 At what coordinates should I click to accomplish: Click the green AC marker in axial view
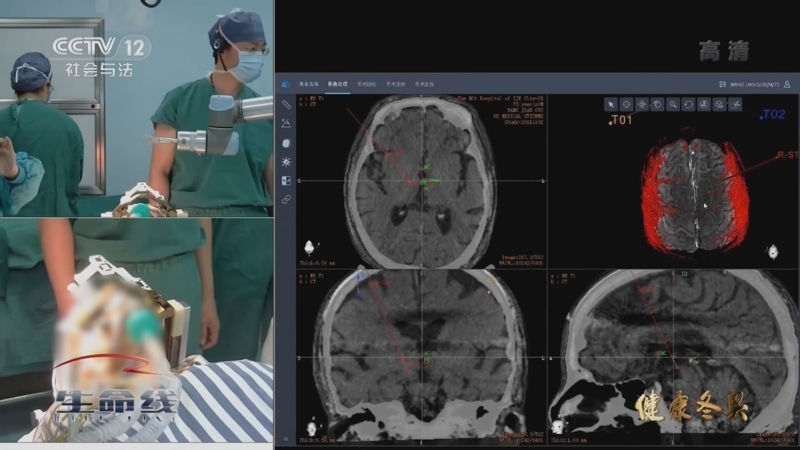[x=427, y=167]
